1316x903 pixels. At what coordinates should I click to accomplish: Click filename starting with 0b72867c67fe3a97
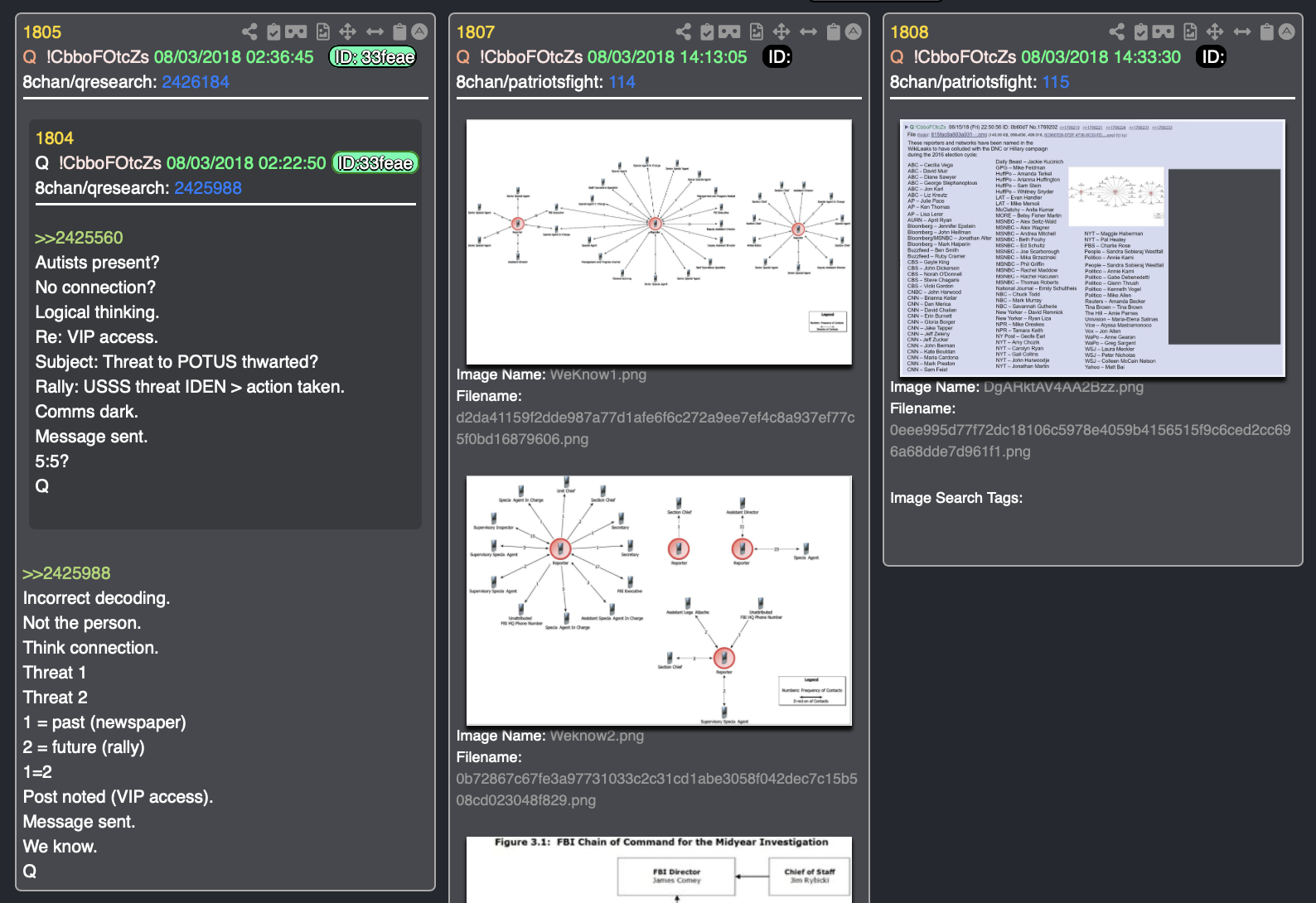(656, 790)
